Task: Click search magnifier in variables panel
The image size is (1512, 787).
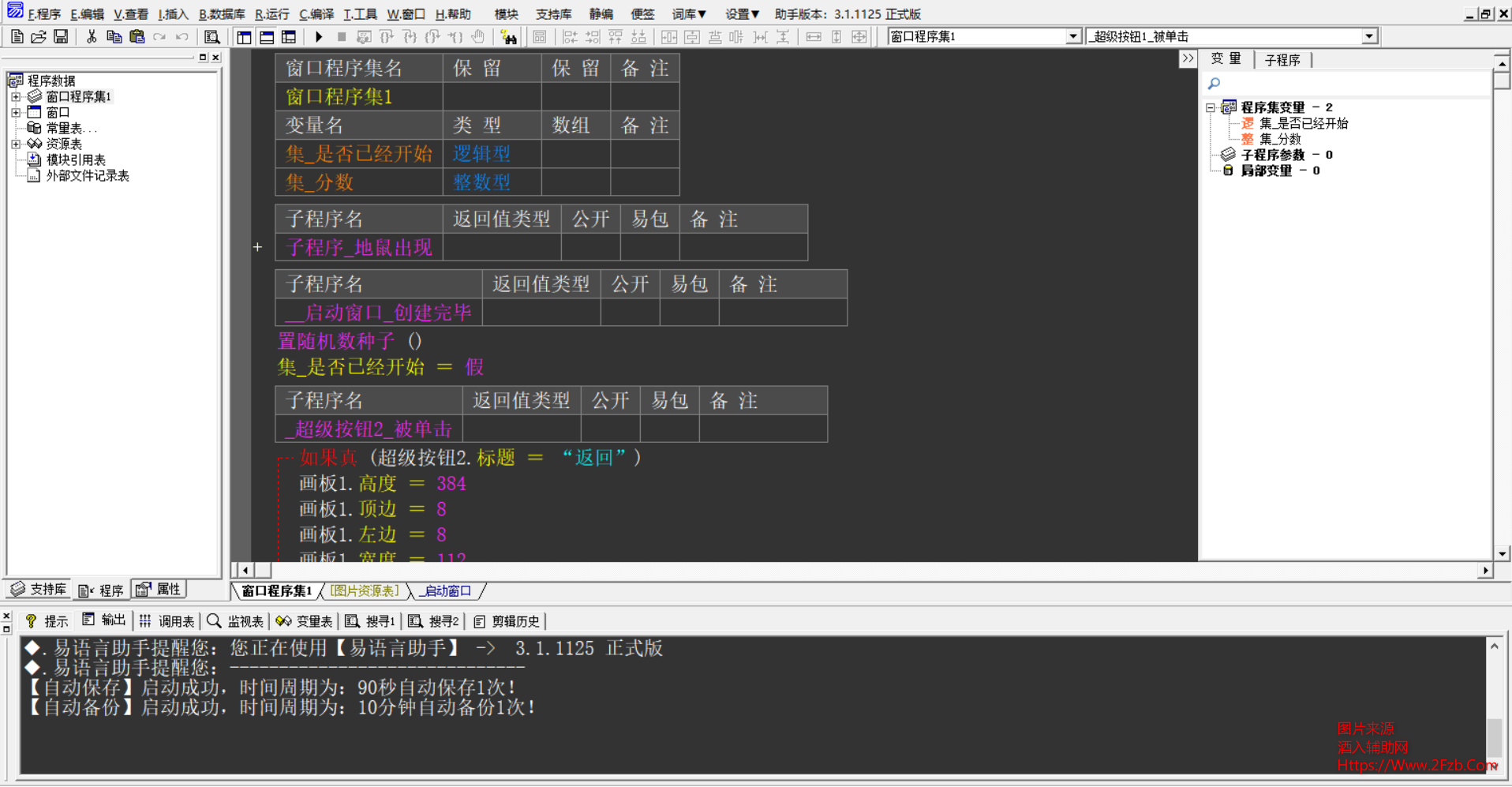Action: coord(1214,83)
